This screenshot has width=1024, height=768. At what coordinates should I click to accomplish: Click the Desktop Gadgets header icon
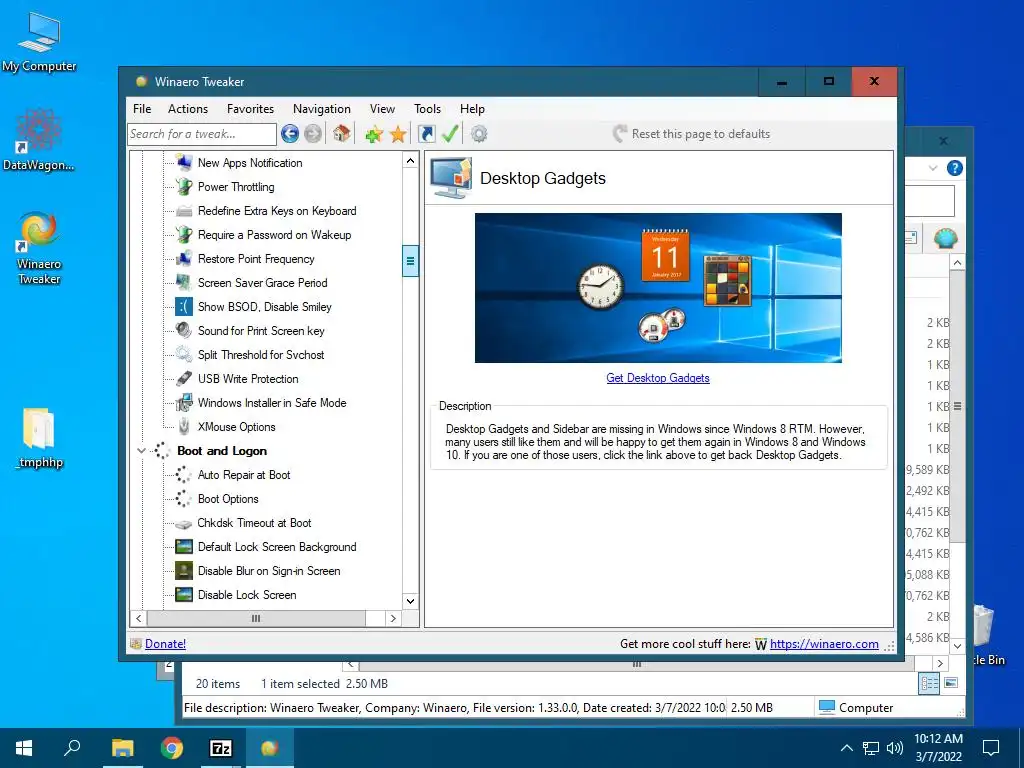(451, 178)
